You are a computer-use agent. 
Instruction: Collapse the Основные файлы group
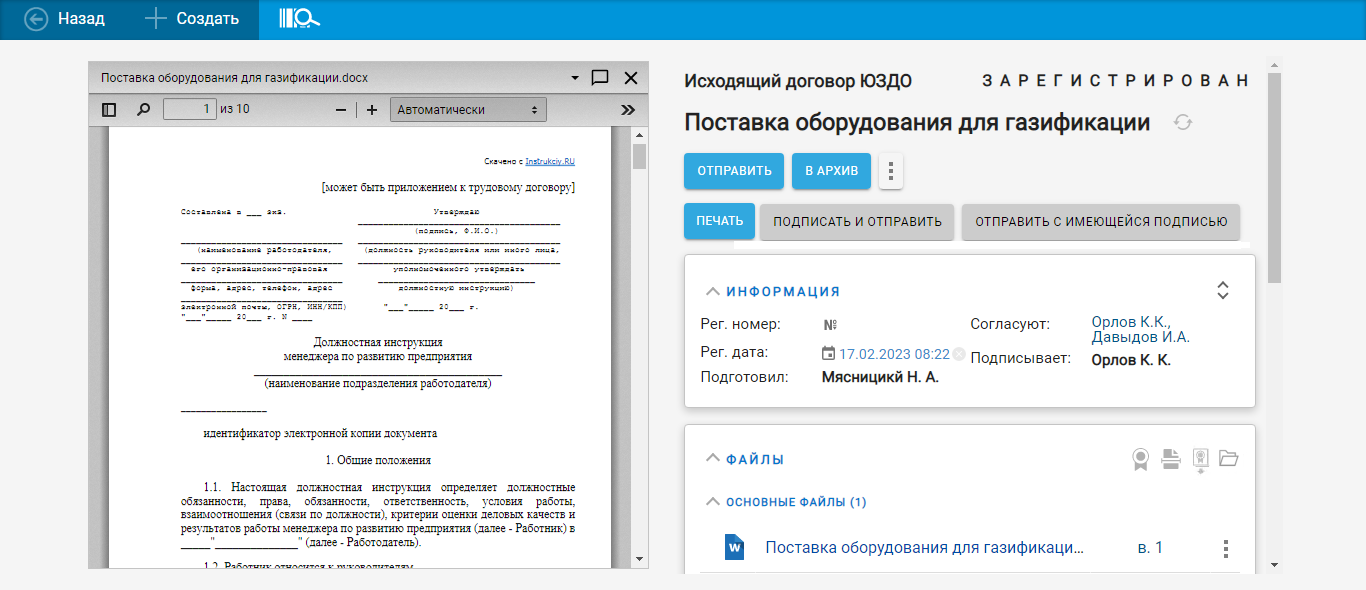[x=712, y=502]
